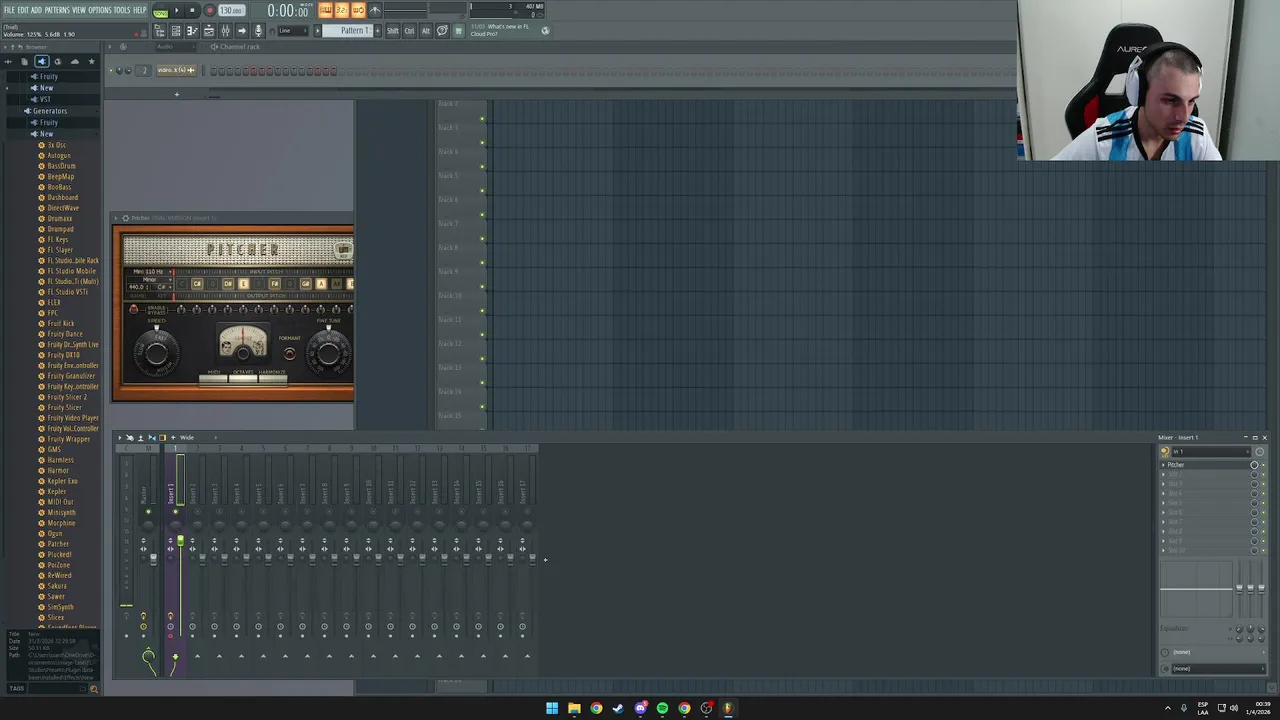Click the Speed knob in Pitcher
Image resolution: width=1280 pixels, height=720 pixels.
click(157, 351)
